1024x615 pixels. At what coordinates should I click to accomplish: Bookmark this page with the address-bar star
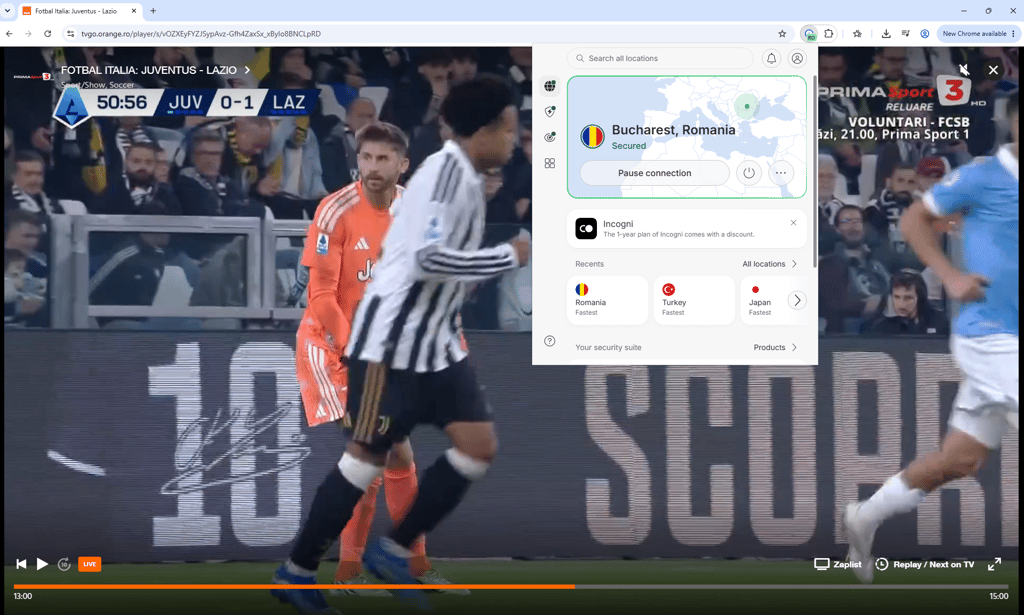(782, 34)
